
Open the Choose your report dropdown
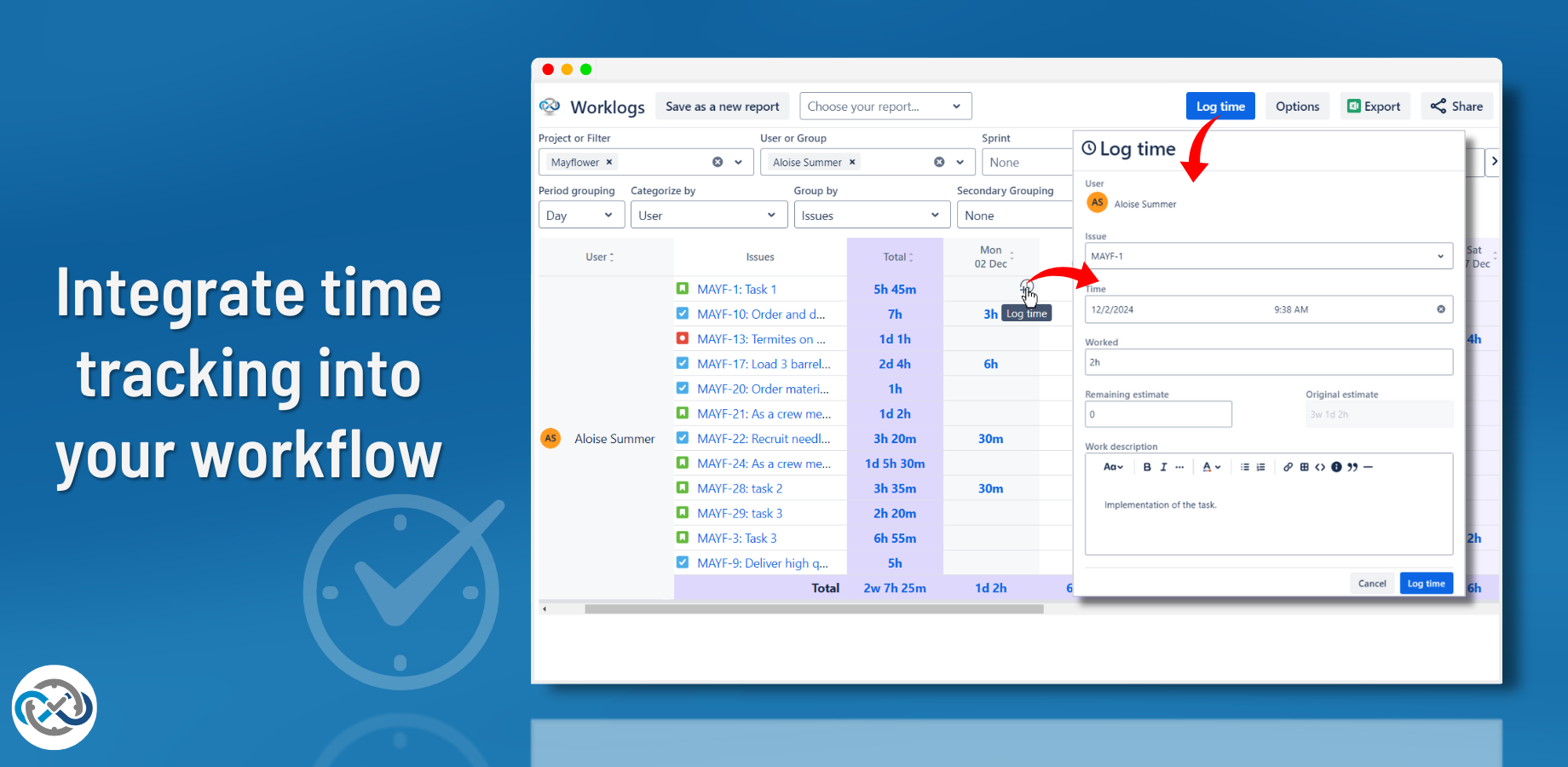tap(885, 107)
